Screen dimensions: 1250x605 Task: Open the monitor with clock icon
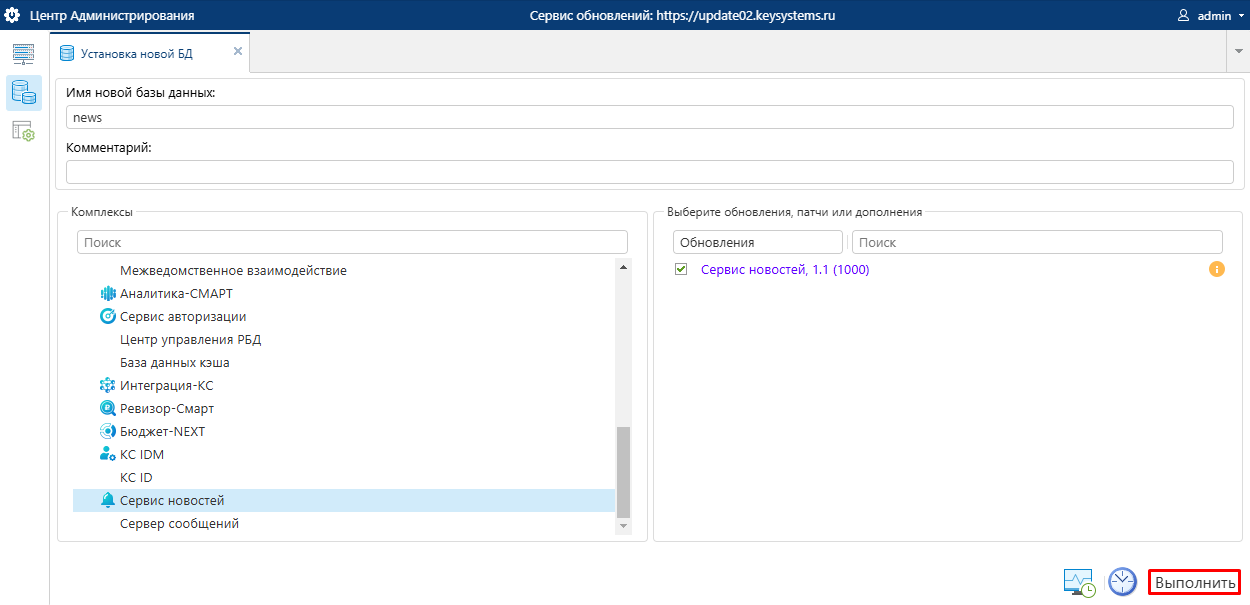click(1079, 582)
